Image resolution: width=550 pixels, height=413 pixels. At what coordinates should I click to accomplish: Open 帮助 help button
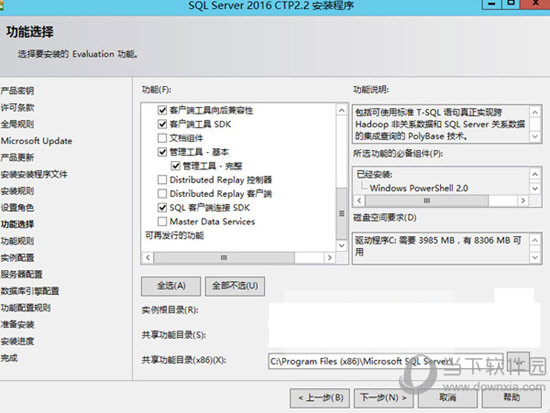[x=511, y=398]
